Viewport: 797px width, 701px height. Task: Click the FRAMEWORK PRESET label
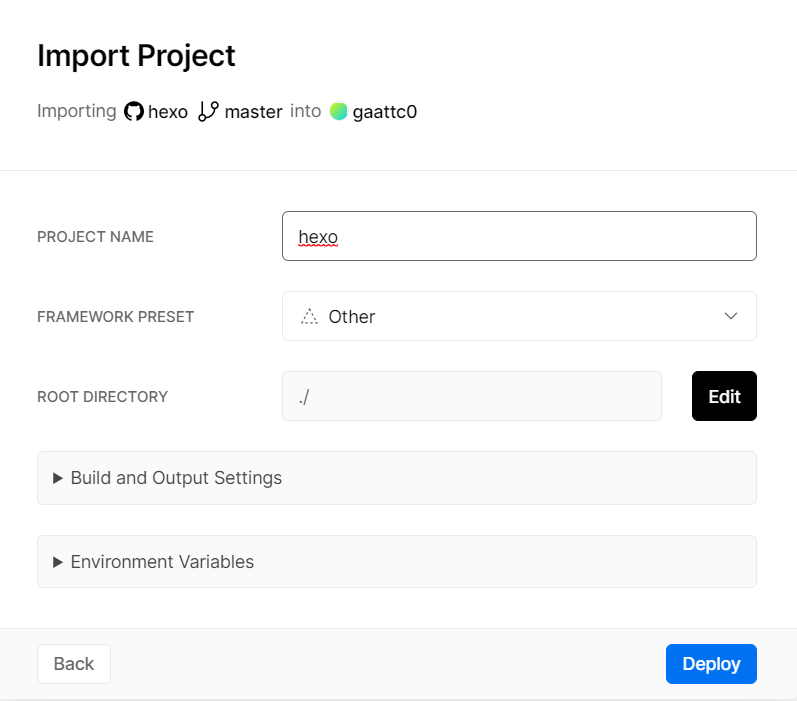tap(115, 317)
